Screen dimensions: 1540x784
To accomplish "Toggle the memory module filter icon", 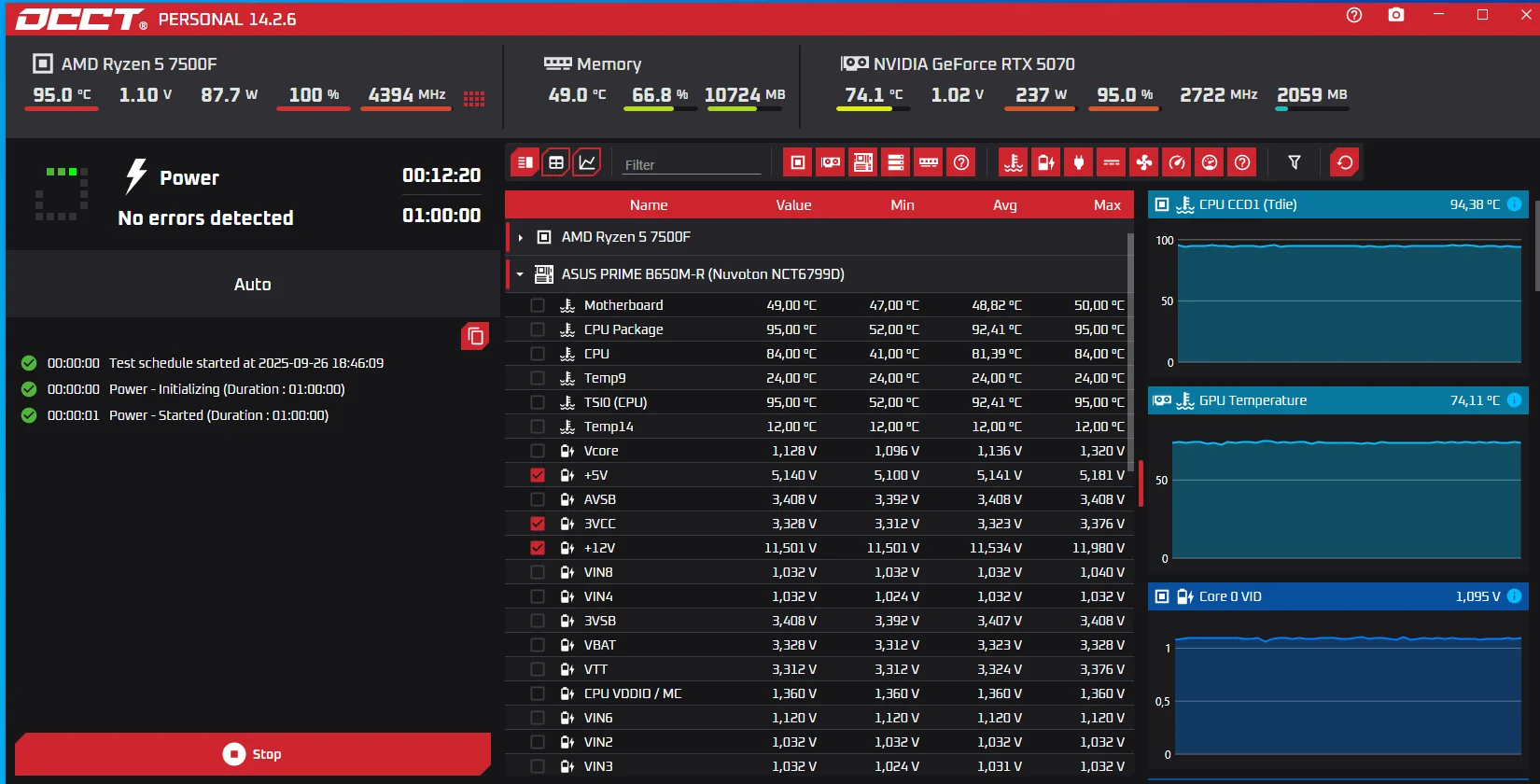I will [x=929, y=162].
